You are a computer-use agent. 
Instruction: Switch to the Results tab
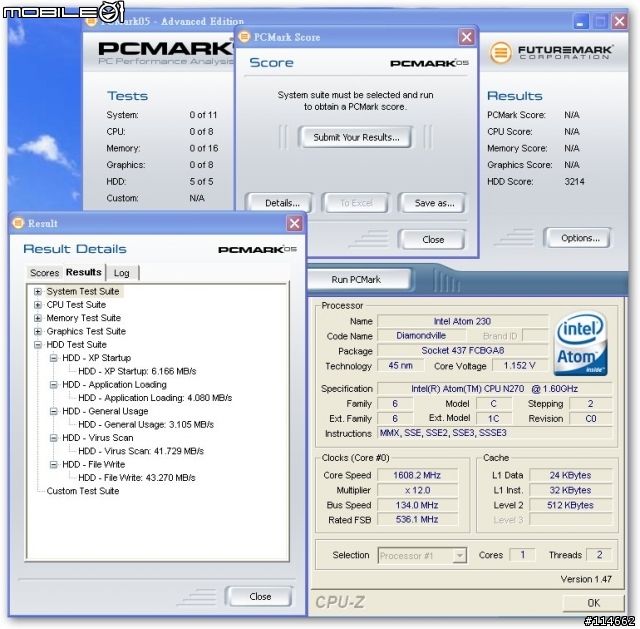(x=84, y=272)
